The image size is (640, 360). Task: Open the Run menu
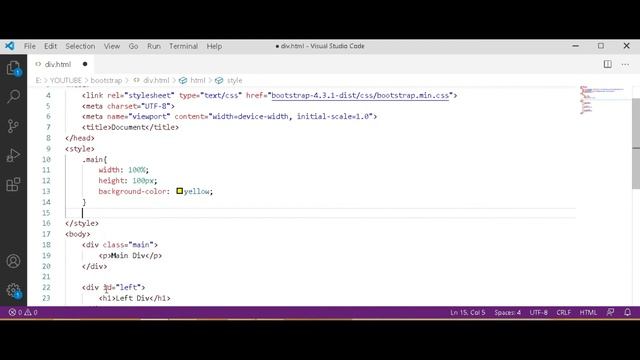tap(154, 46)
